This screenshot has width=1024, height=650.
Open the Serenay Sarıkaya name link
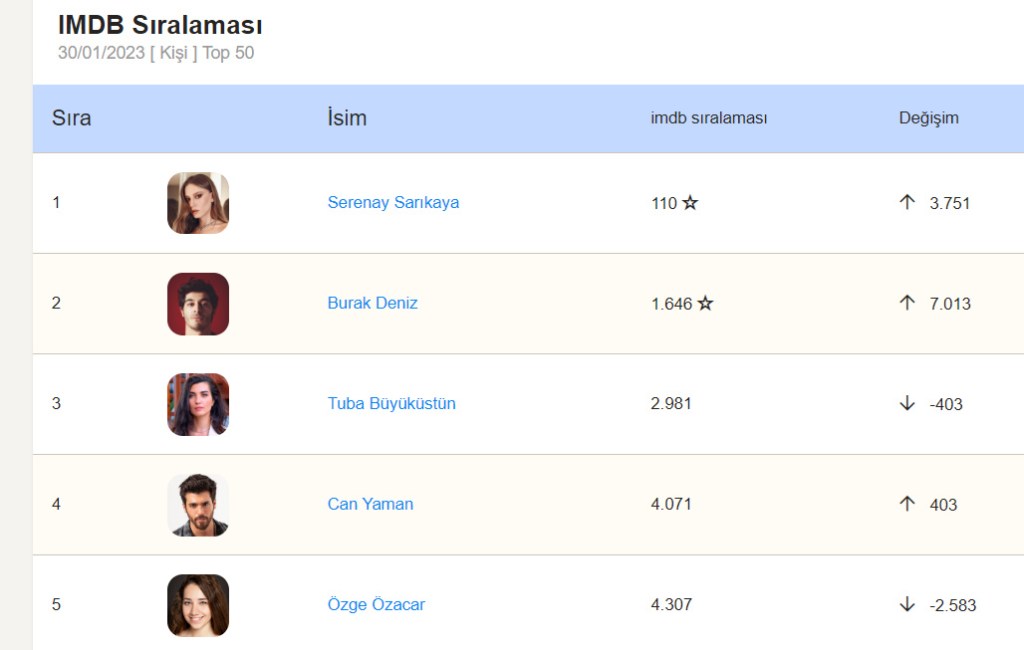(393, 203)
